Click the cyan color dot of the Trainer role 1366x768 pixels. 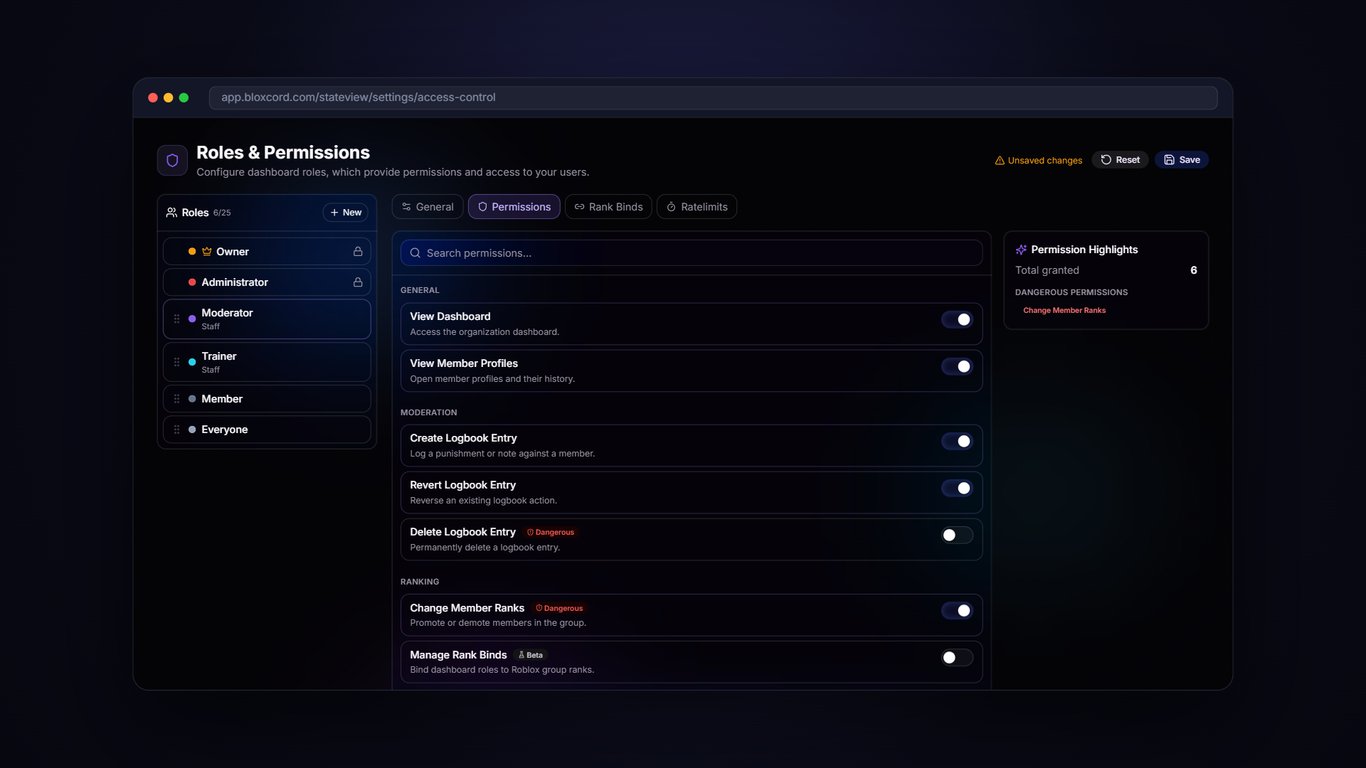(x=192, y=362)
